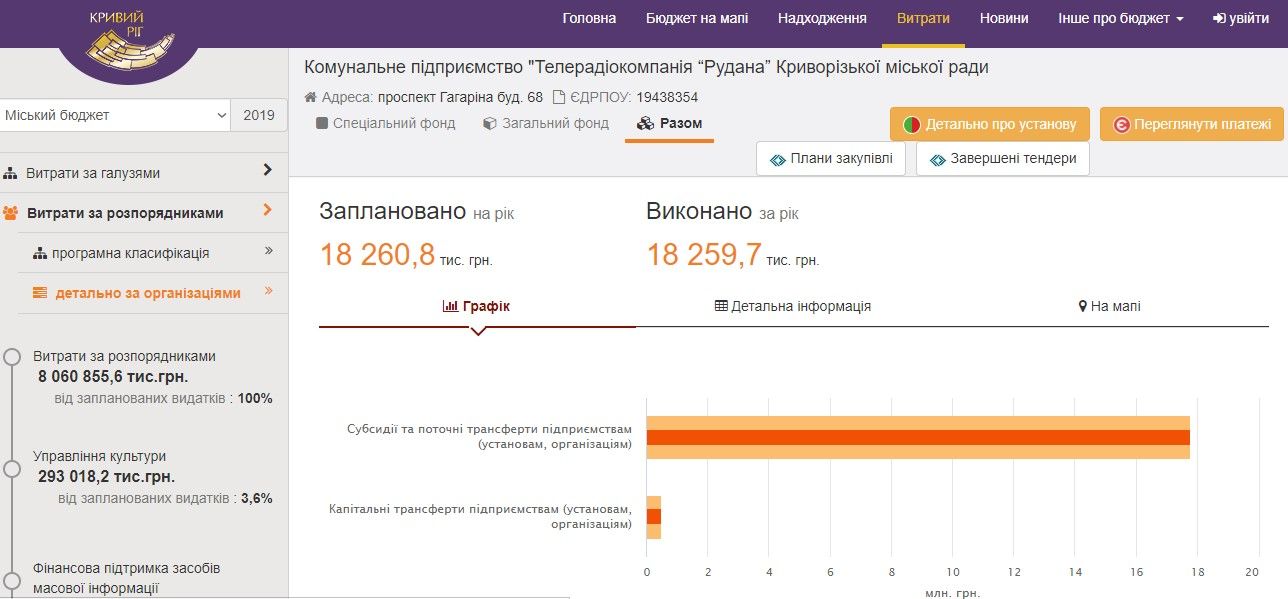The width and height of the screenshot is (1288, 599).
Task: Click the people icon beside Витрати за розпорядниками
Action: [10, 212]
